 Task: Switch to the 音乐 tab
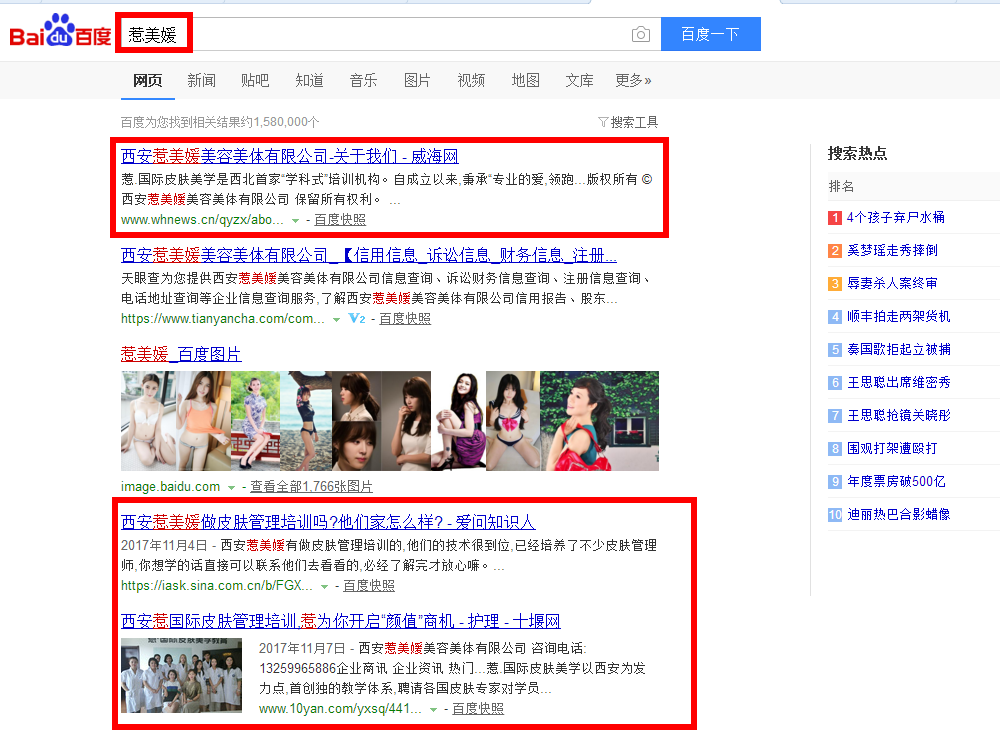pos(364,80)
